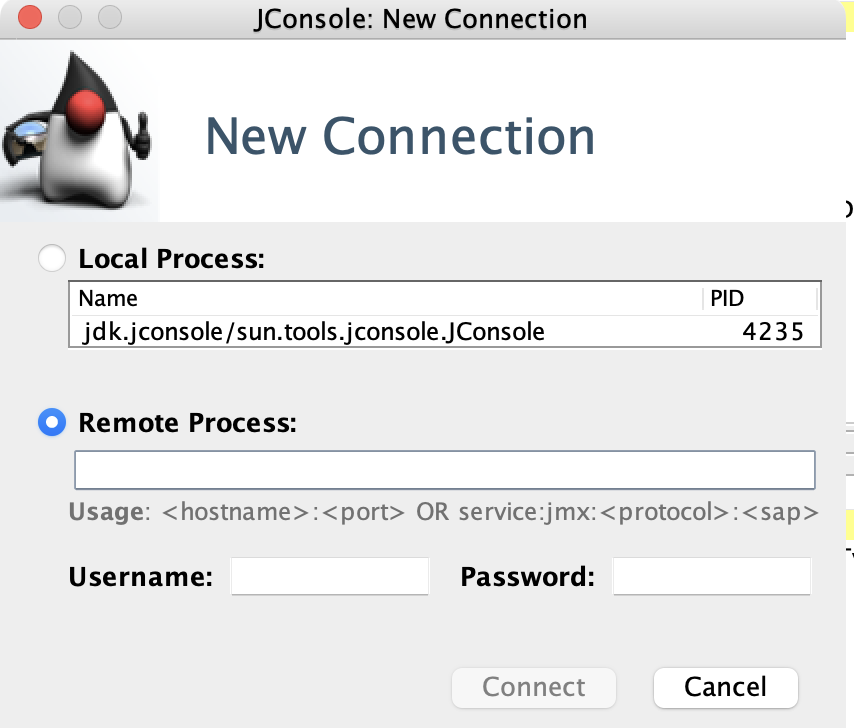Click the Usage hostname:port hint text

[x=443, y=512]
